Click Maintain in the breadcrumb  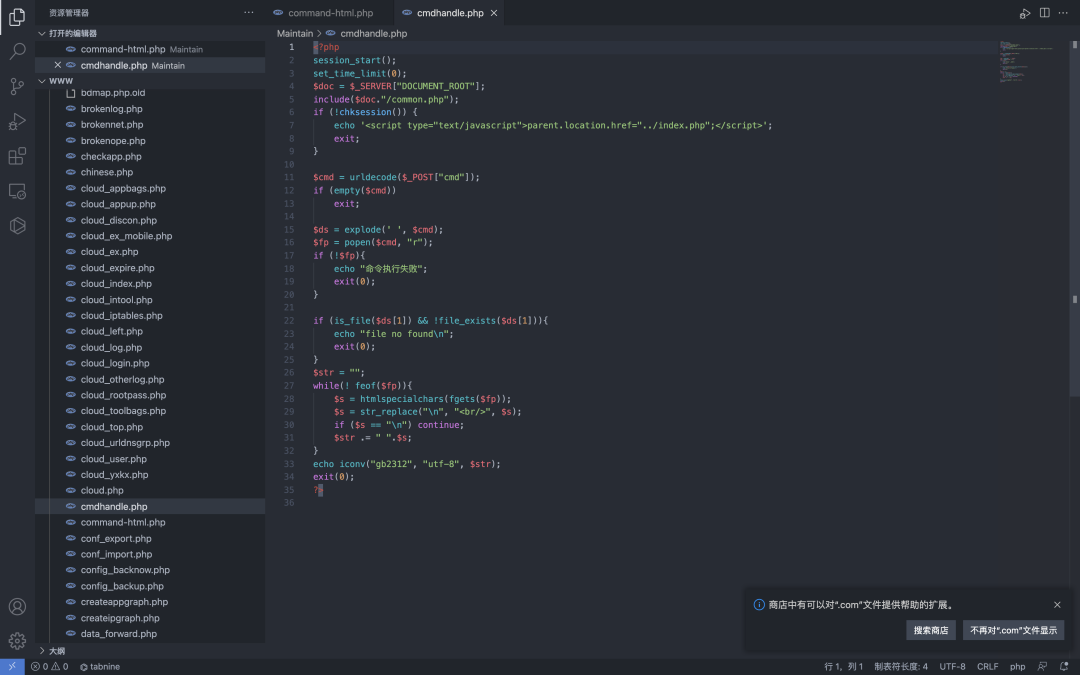tap(295, 33)
